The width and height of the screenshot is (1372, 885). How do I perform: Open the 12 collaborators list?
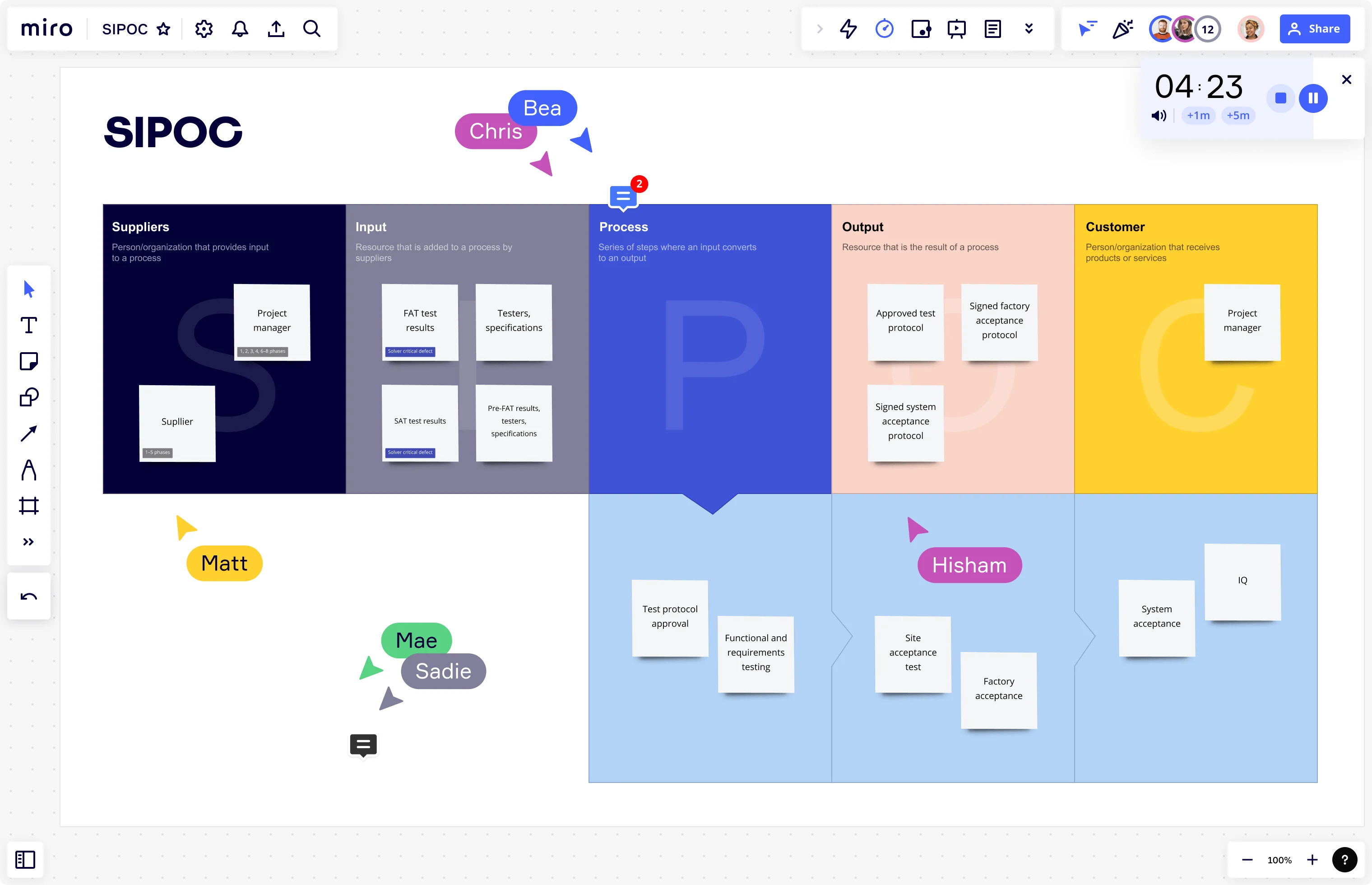click(1207, 29)
